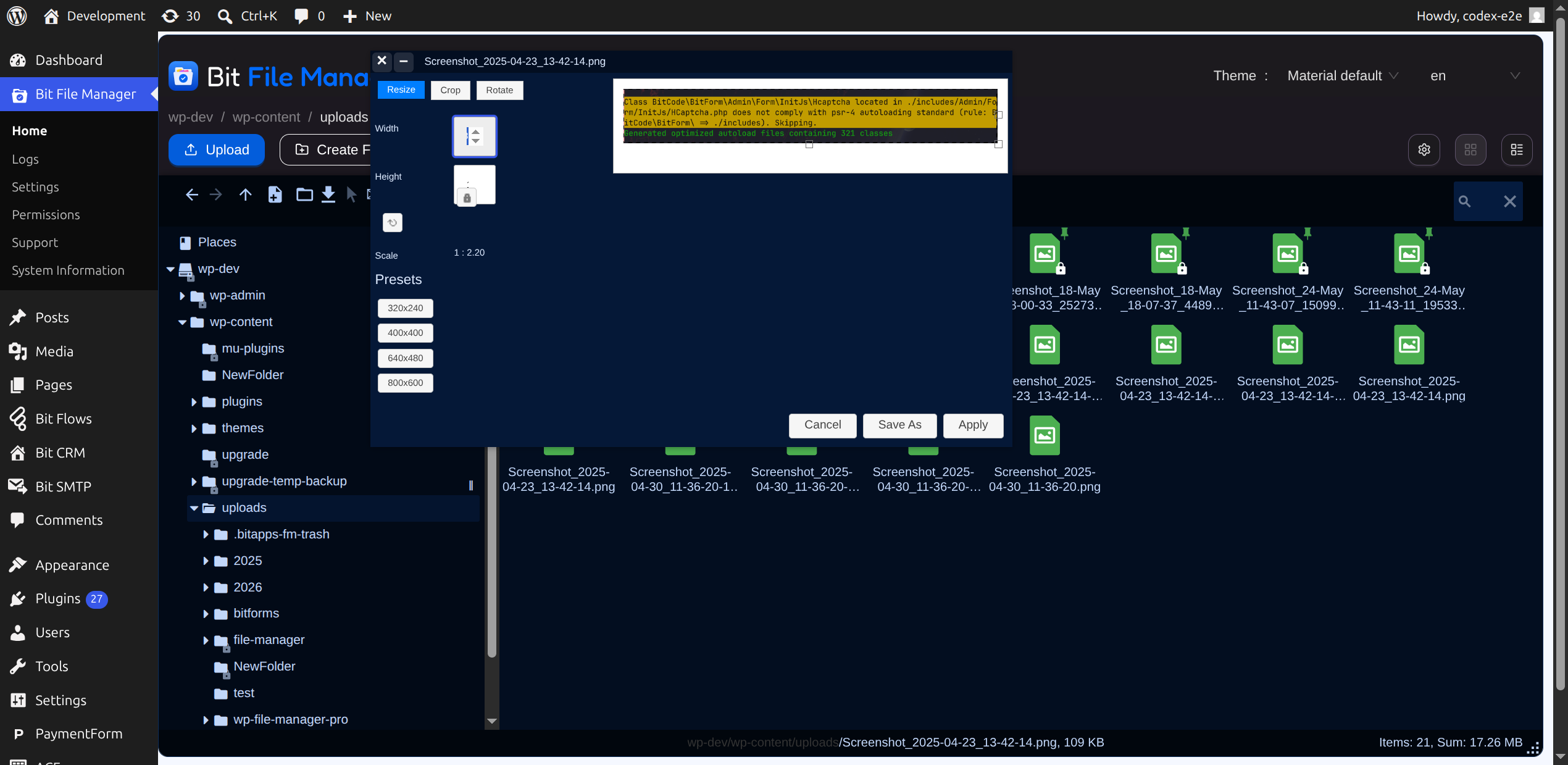Expand the wp-admin folder arrow
The height and width of the screenshot is (765, 1568).
(182, 296)
